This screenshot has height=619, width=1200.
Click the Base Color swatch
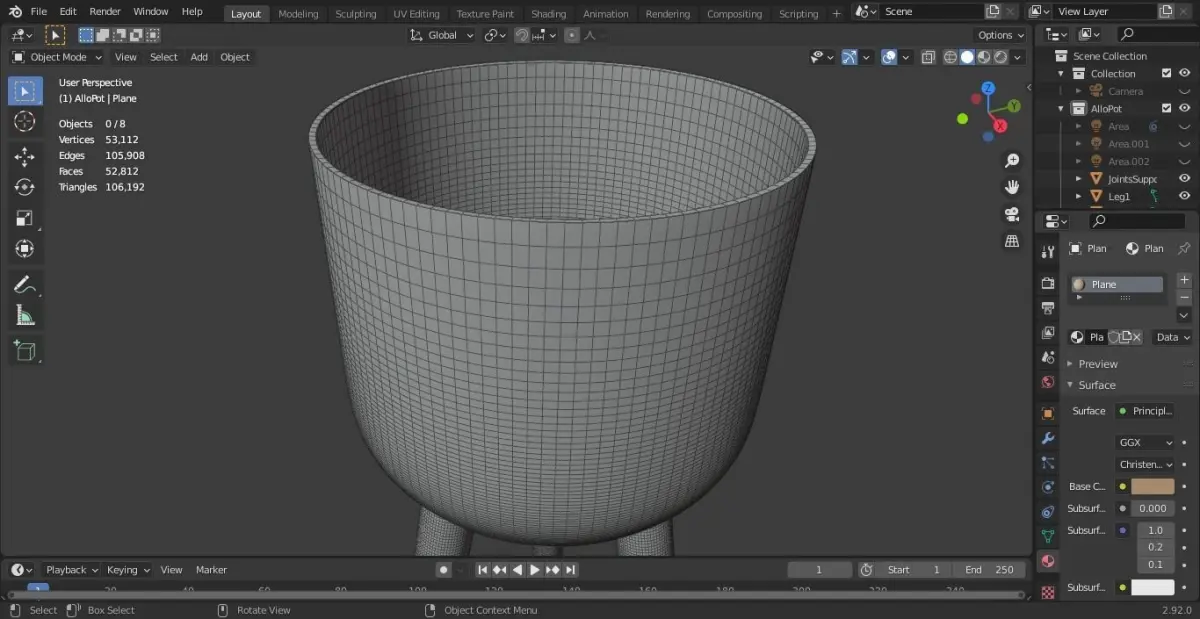coord(1153,486)
